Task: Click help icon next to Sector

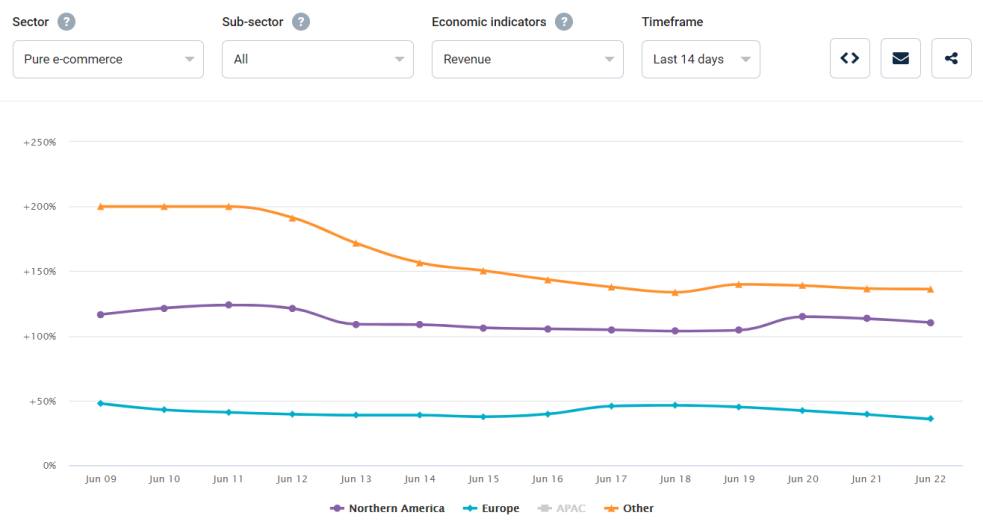Action: 66,22
